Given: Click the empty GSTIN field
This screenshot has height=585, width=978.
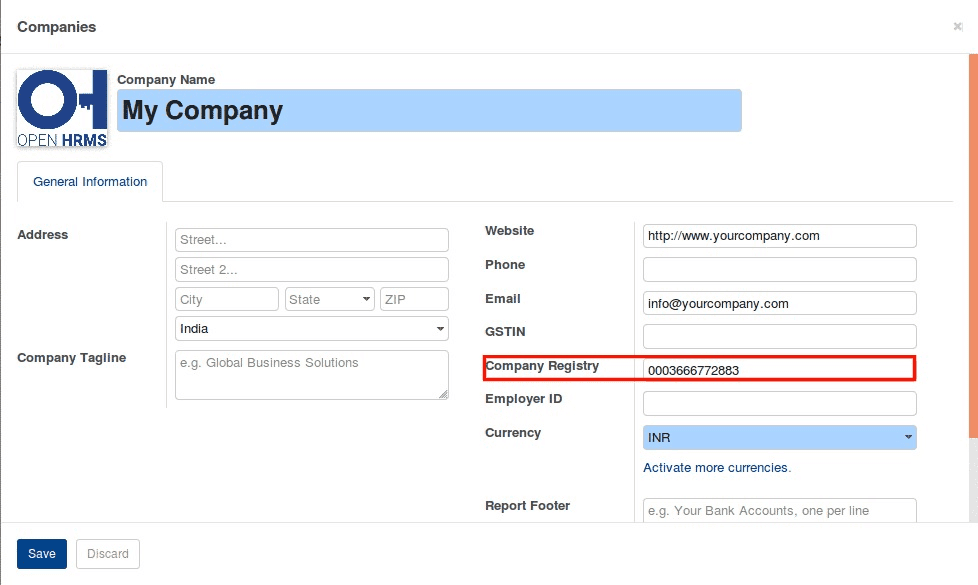Looking at the screenshot, I should [x=779, y=336].
